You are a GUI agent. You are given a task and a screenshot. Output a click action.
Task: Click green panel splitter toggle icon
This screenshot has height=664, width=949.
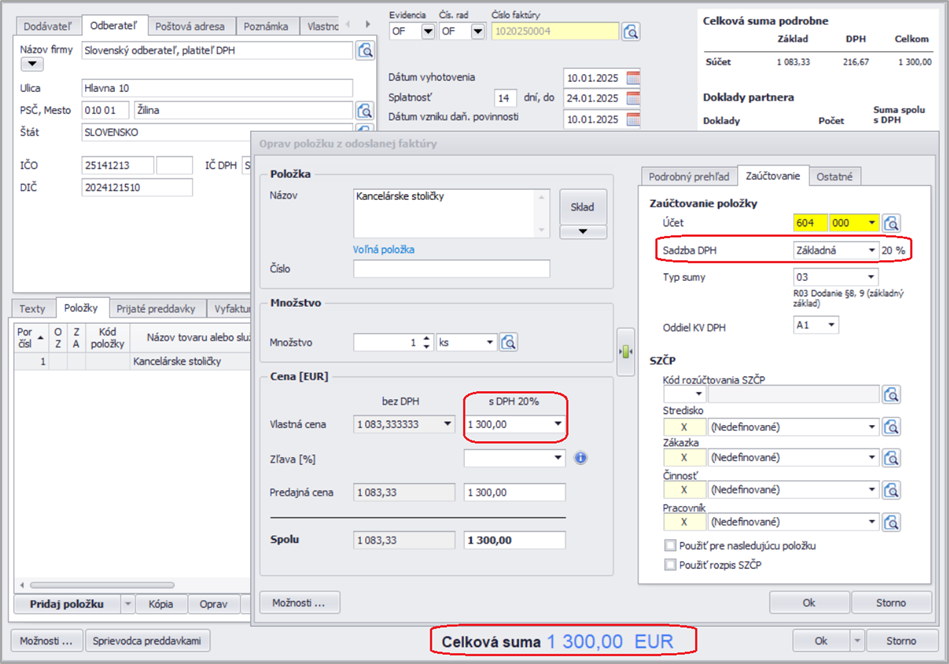click(626, 350)
